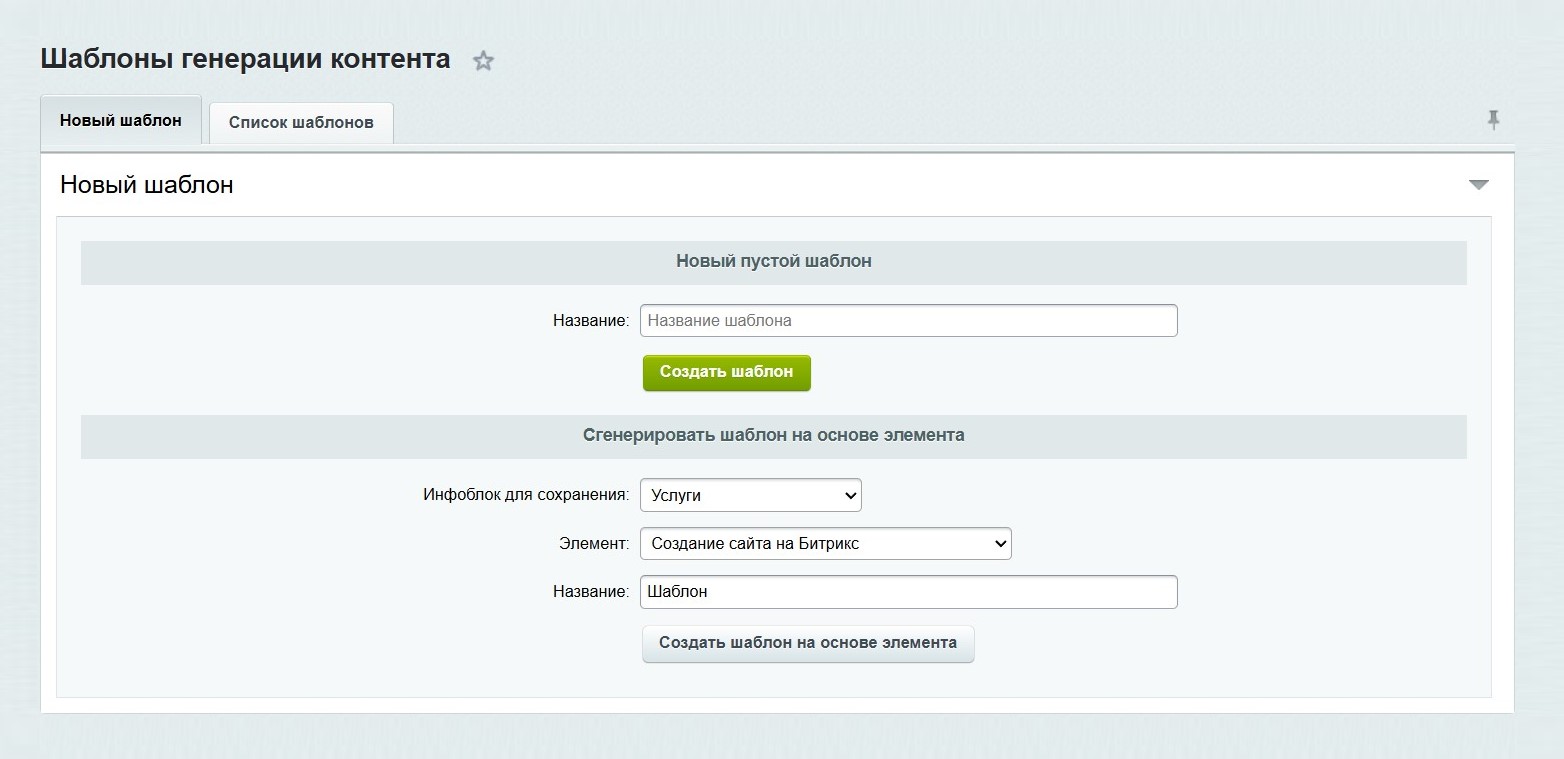Viewport: 1564px width, 759px height.
Task: Focus the empty template name input field
Action: click(x=908, y=320)
